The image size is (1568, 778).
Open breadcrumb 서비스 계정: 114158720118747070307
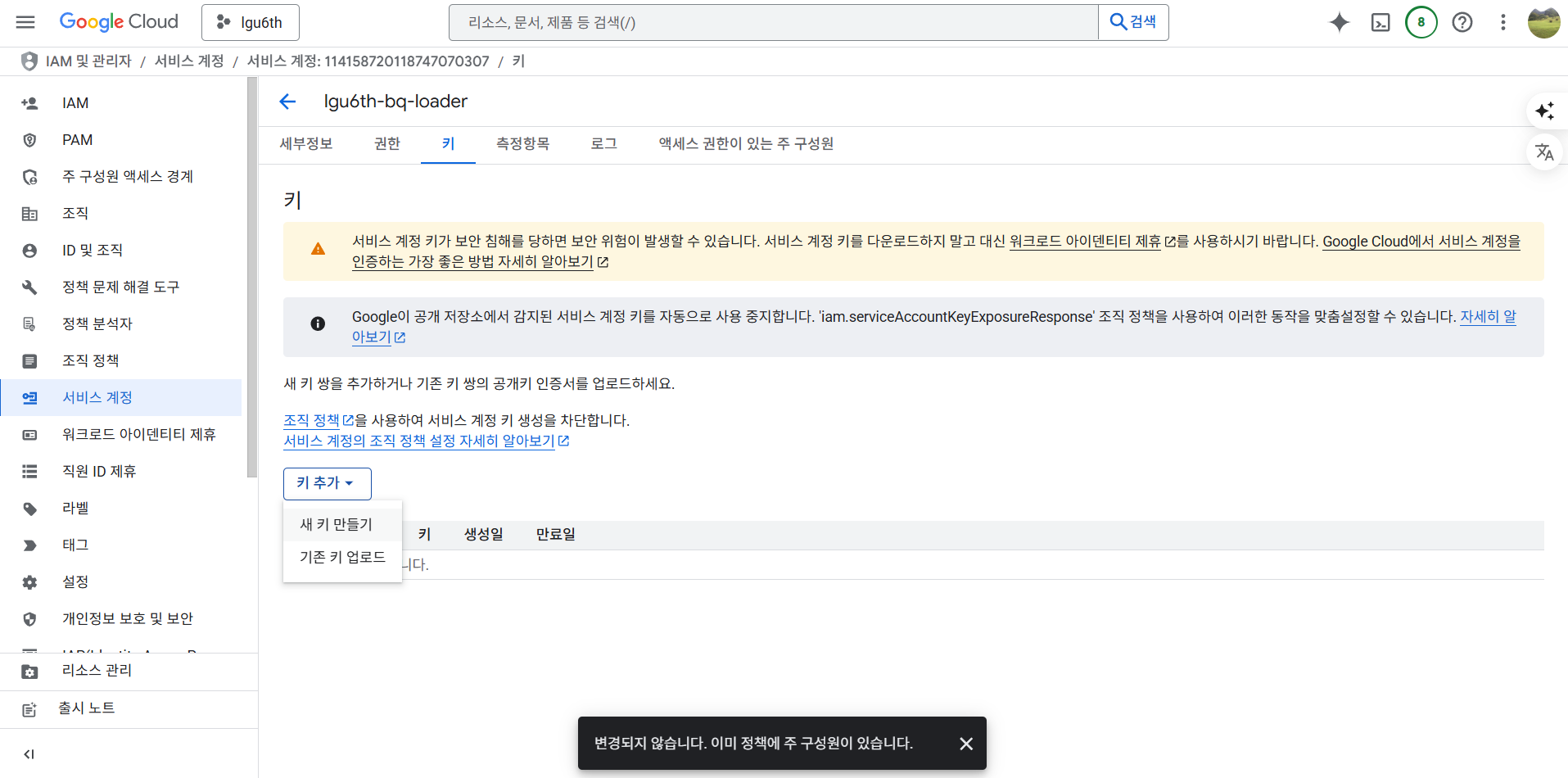[368, 61]
